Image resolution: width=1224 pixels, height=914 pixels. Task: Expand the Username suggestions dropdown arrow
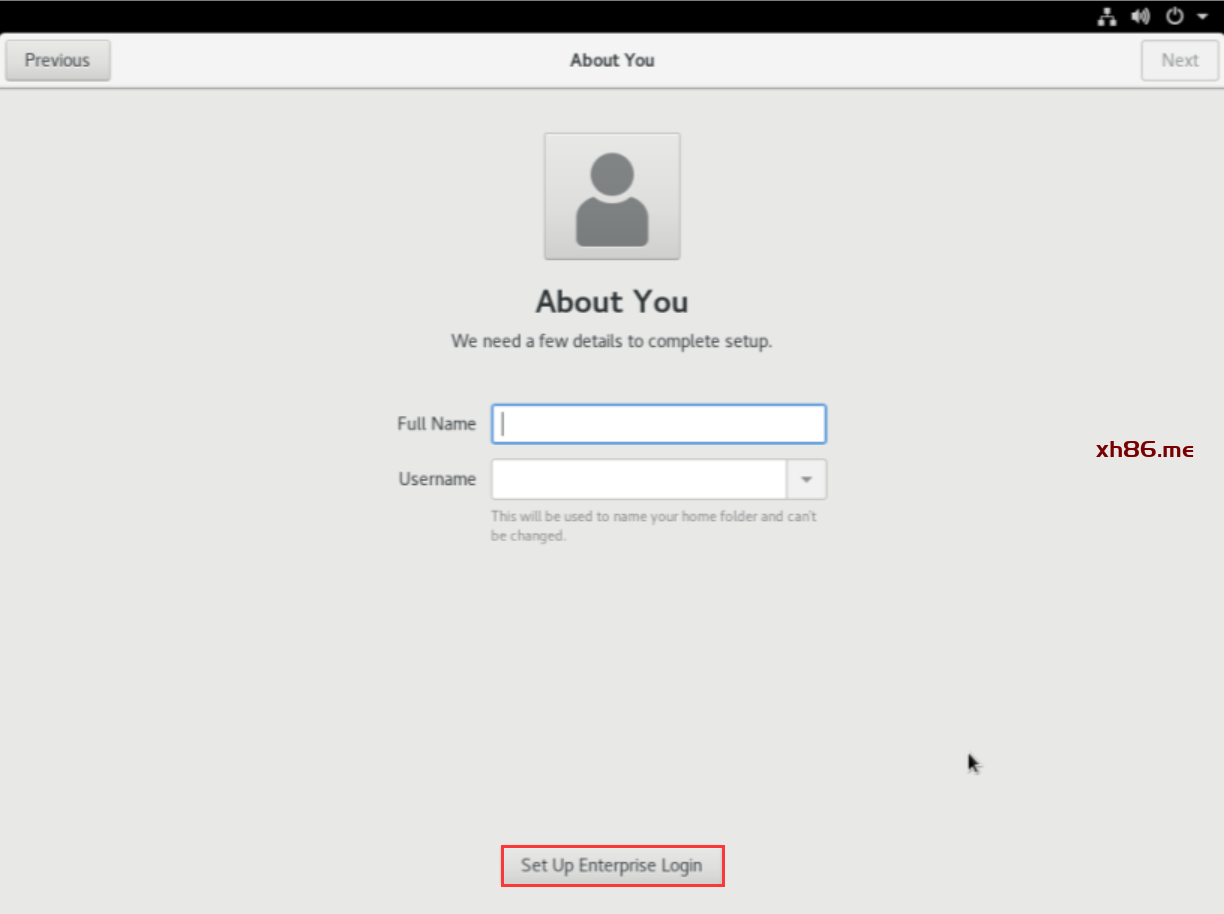click(807, 480)
